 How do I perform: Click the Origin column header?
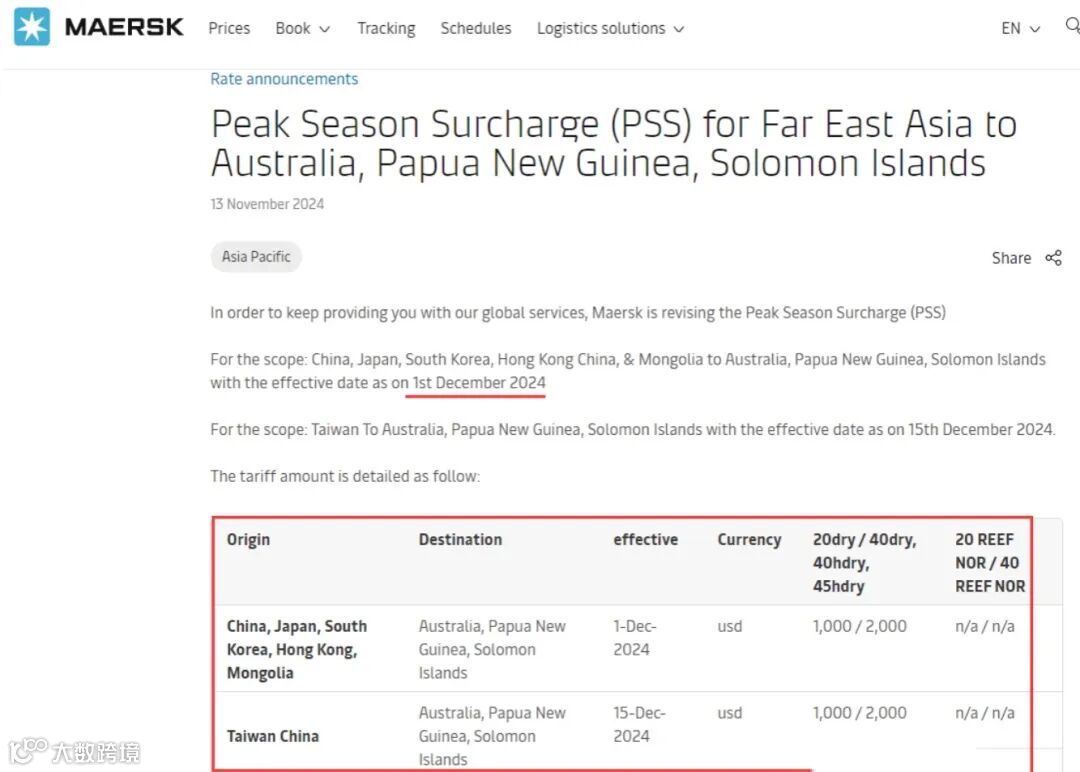pos(249,539)
